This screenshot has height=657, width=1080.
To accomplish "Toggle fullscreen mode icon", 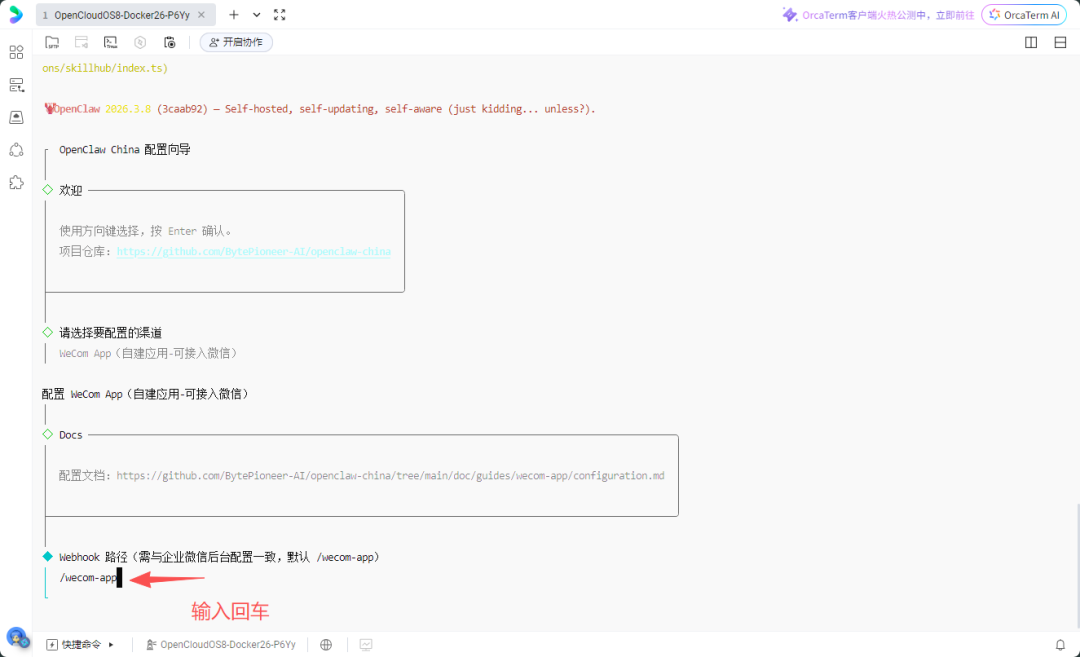I will coord(280,14).
